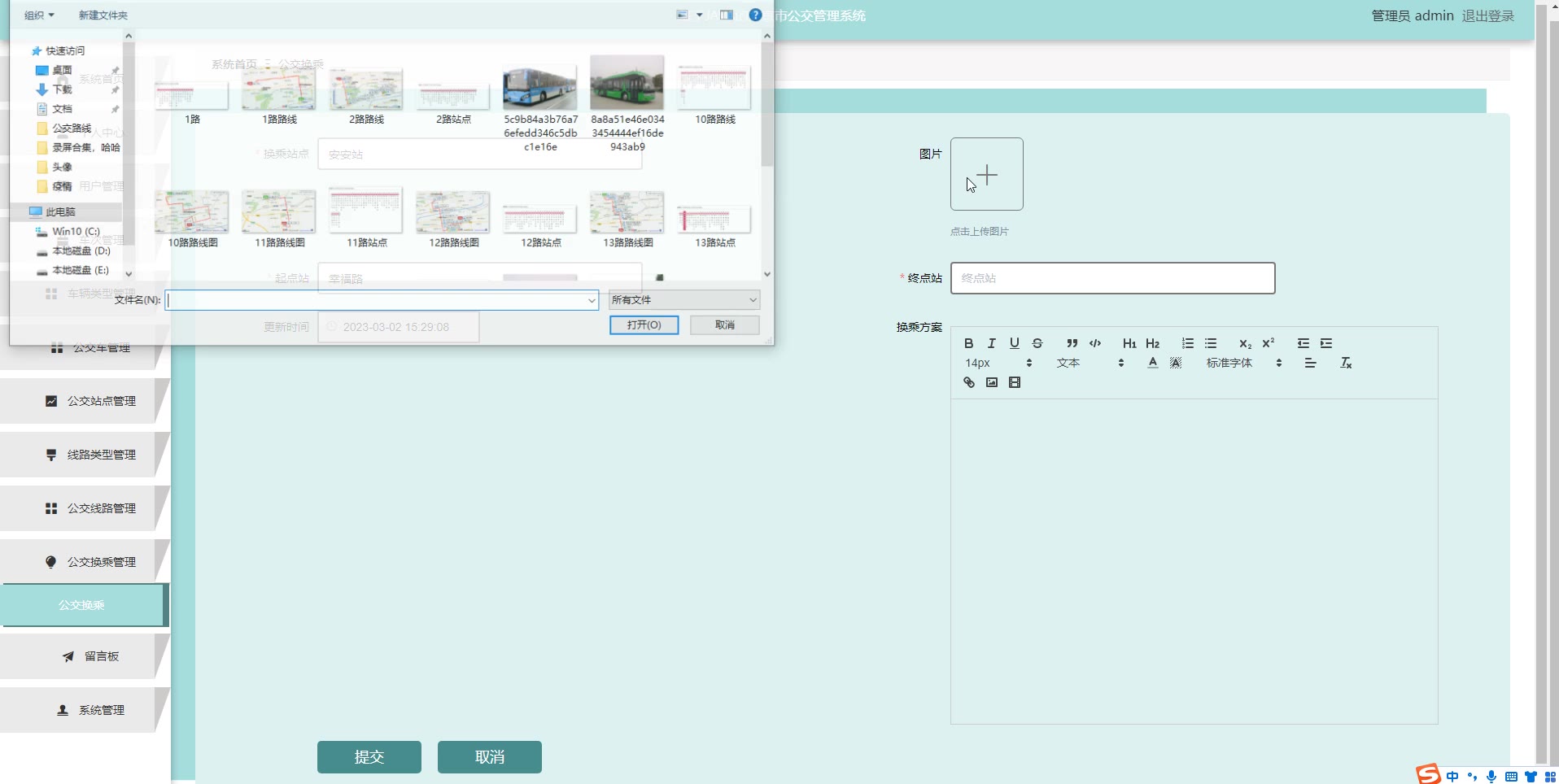Apply italic formatting in the editor
Screen dimensions: 1559x784
(991, 343)
